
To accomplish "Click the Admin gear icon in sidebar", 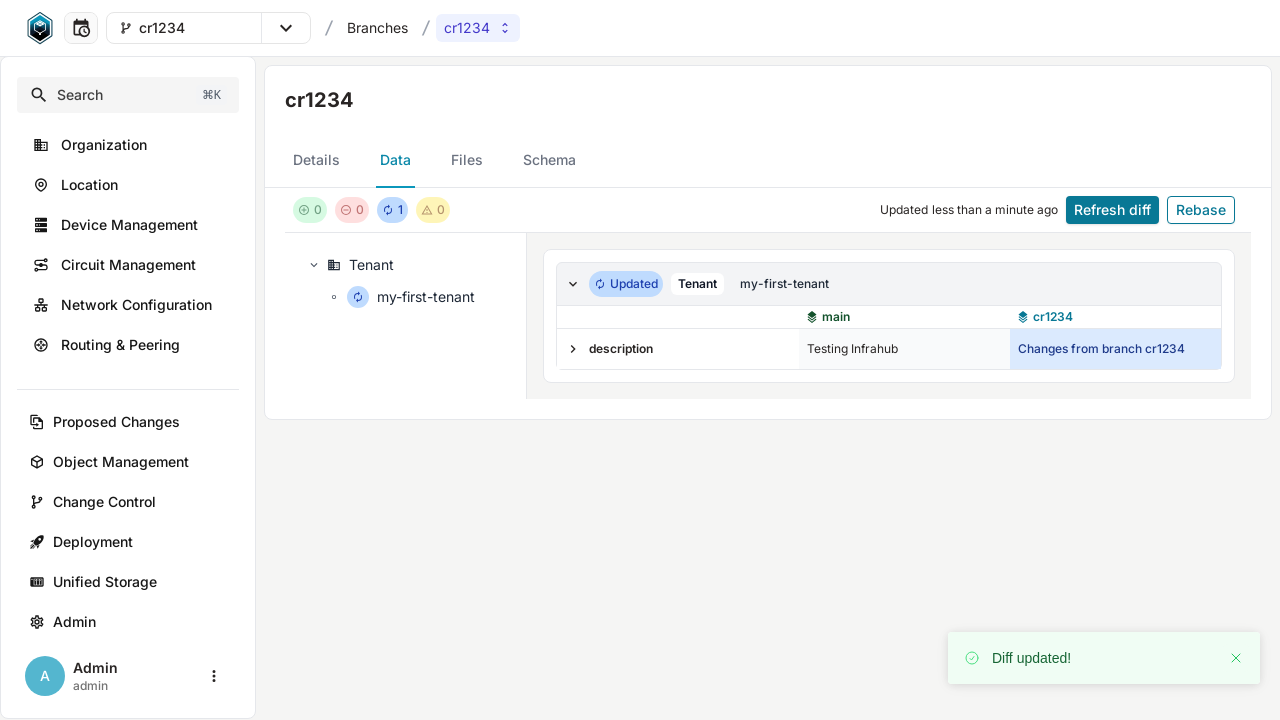I will (37, 622).
